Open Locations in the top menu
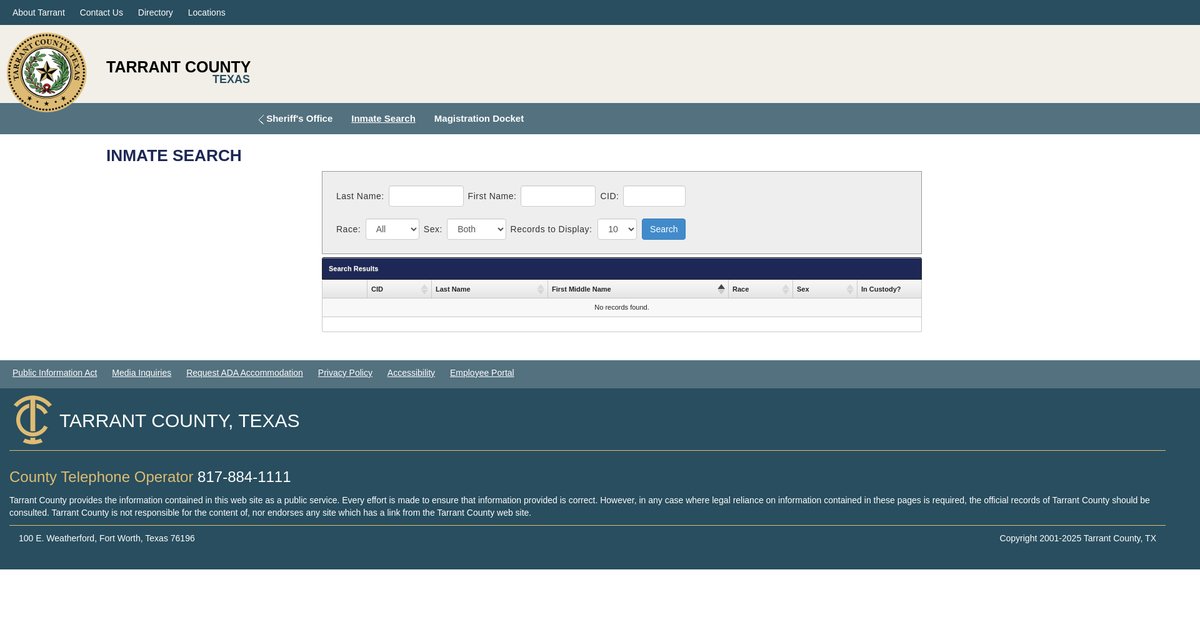The image size is (1200, 620). pos(207,13)
